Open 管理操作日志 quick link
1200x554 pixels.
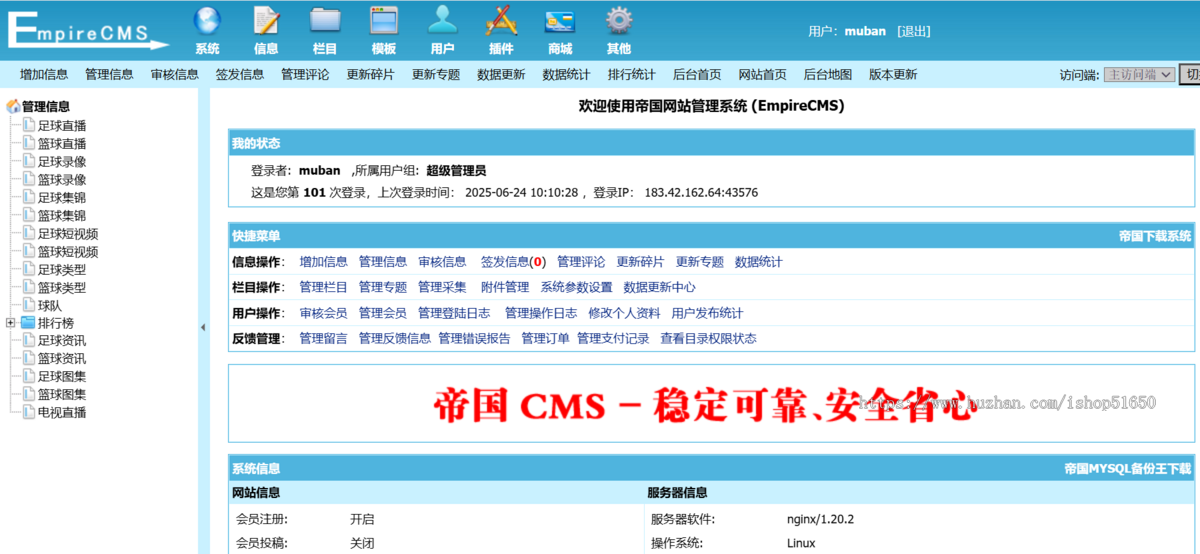point(541,313)
